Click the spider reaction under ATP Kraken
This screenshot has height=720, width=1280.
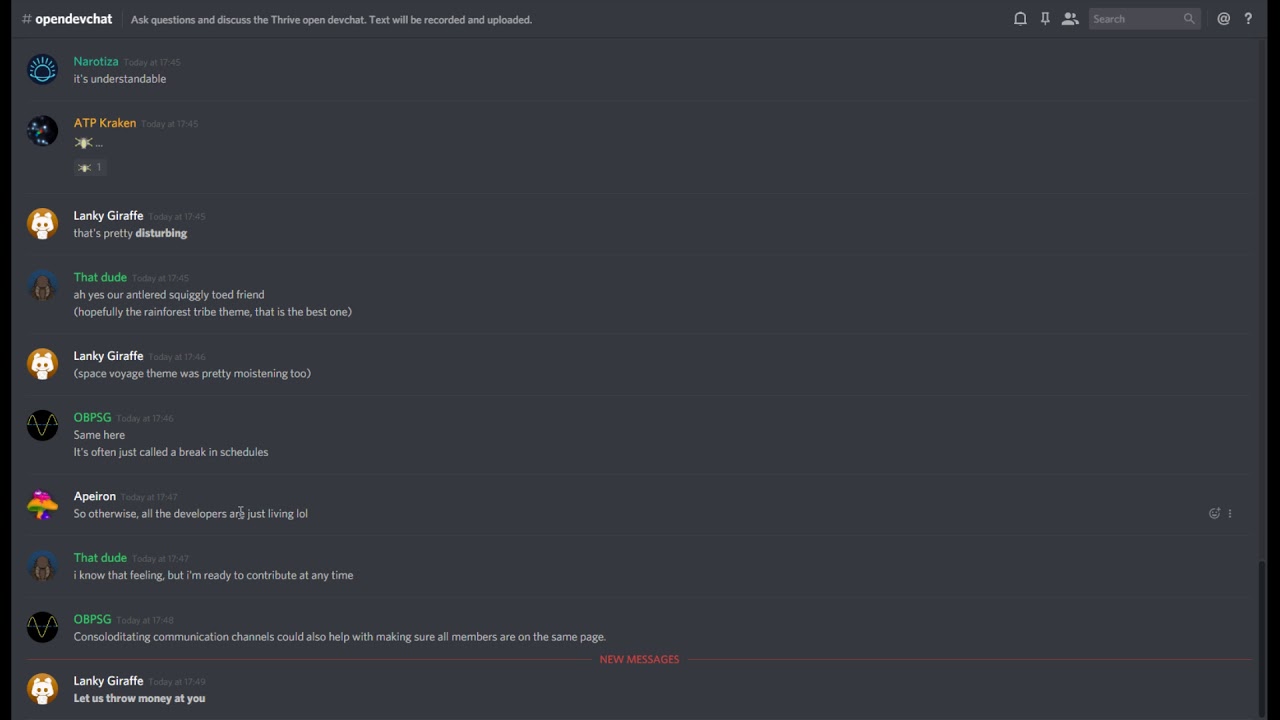[x=90, y=167]
